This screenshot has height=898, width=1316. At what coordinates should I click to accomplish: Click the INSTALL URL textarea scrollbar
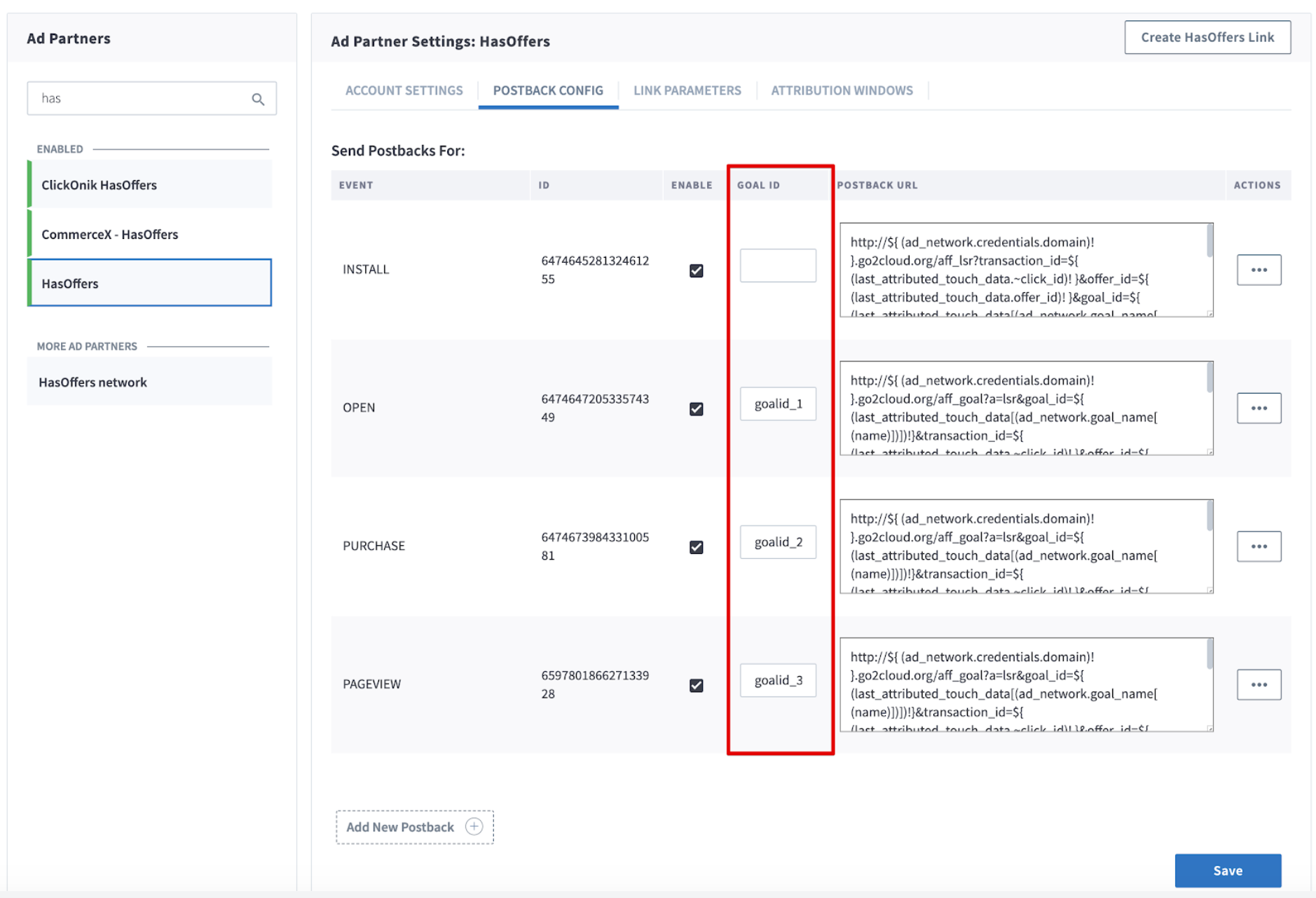tap(1209, 240)
